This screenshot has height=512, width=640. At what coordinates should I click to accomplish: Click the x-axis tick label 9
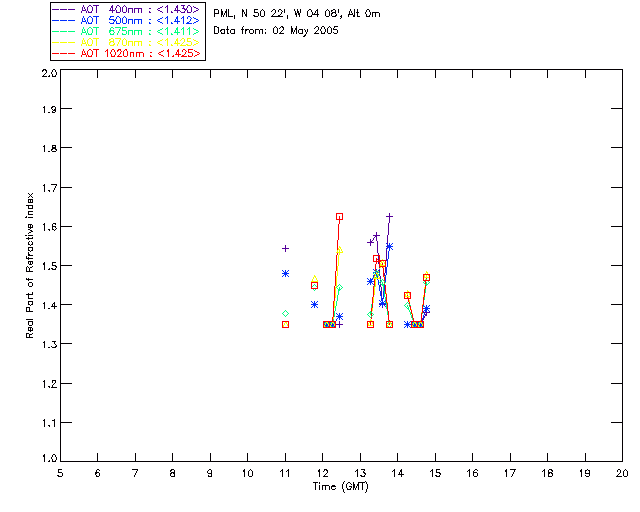click(210, 473)
